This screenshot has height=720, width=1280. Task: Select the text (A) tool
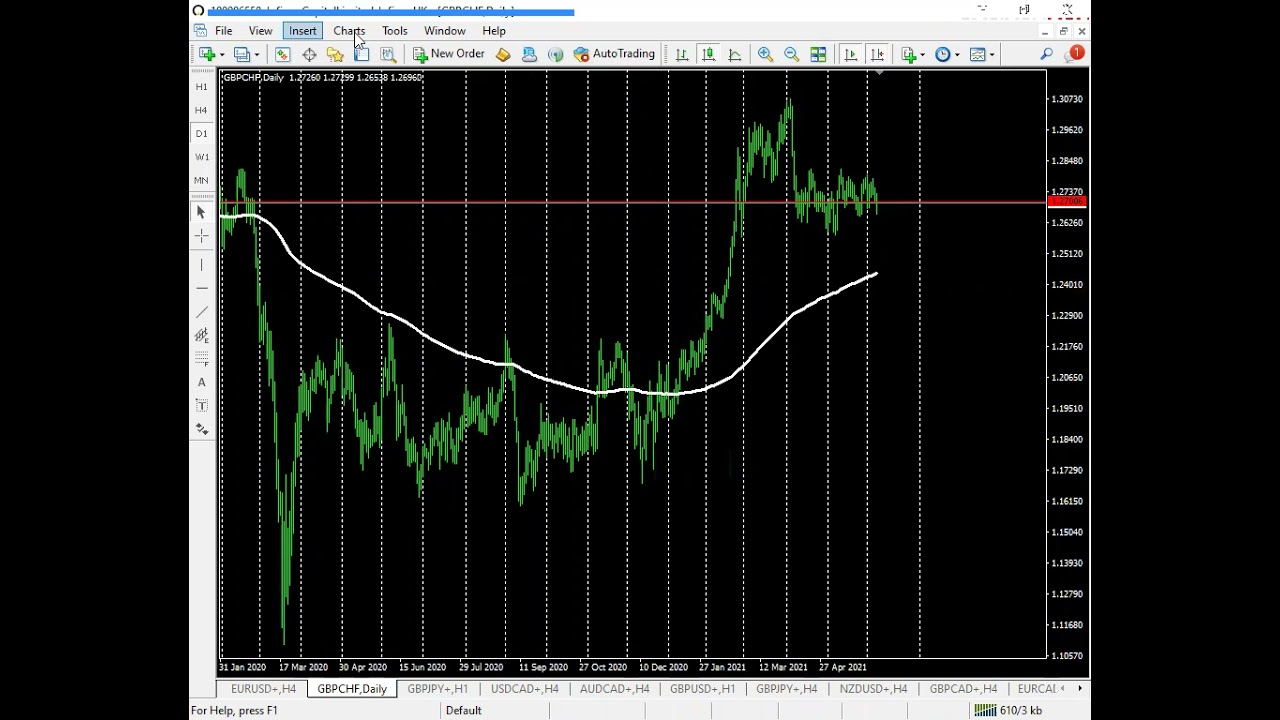coord(201,382)
